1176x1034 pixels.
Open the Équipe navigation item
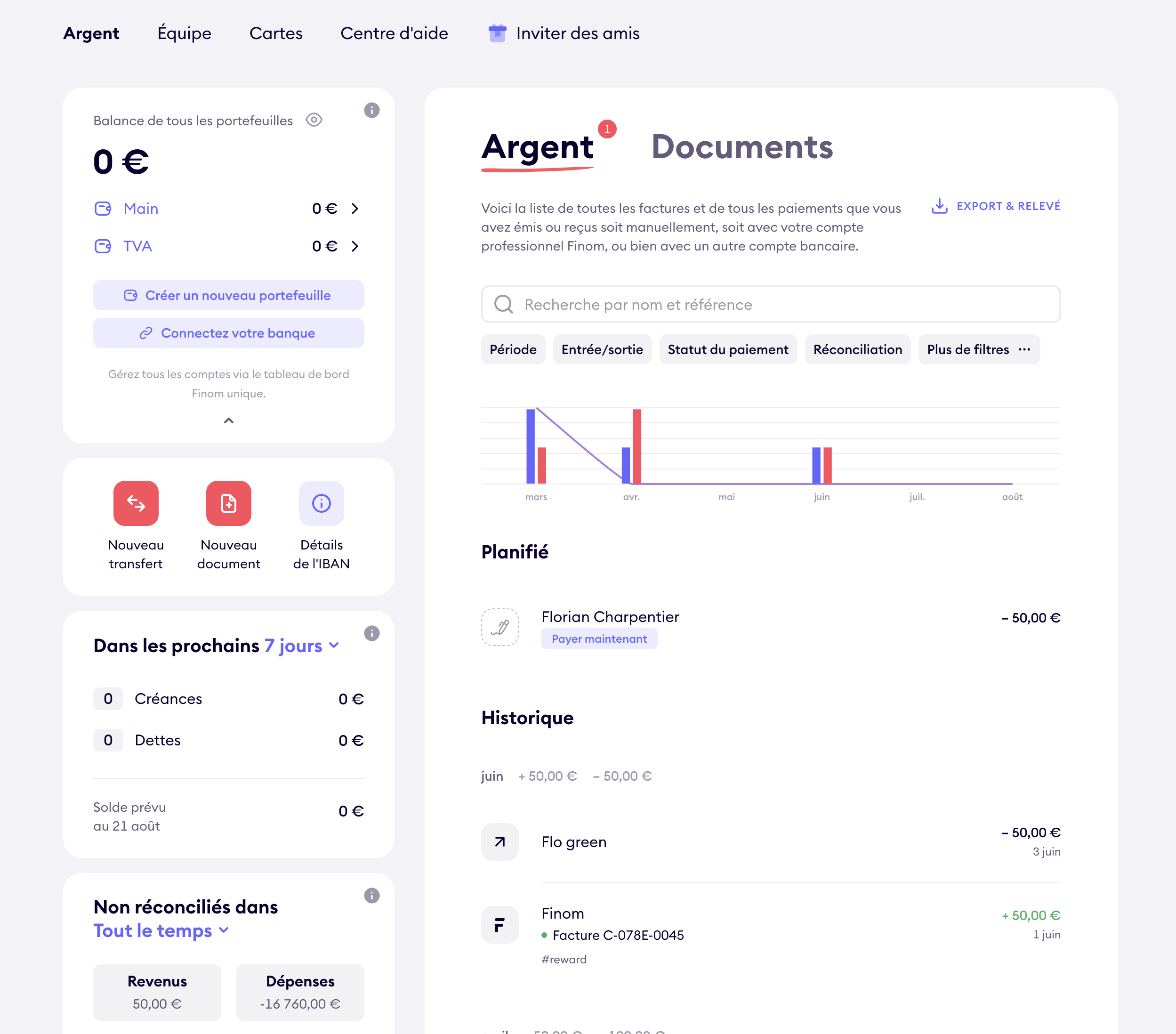pos(184,33)
